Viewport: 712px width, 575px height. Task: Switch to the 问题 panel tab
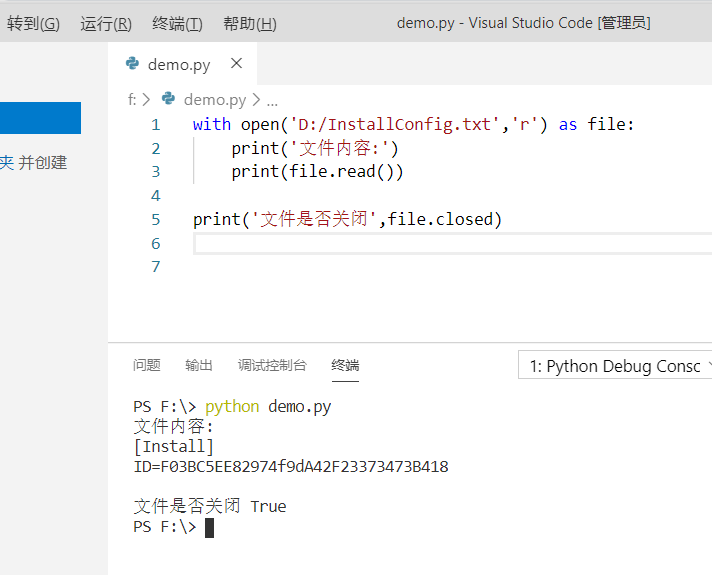pyautogui.click(x=147, y=365)
